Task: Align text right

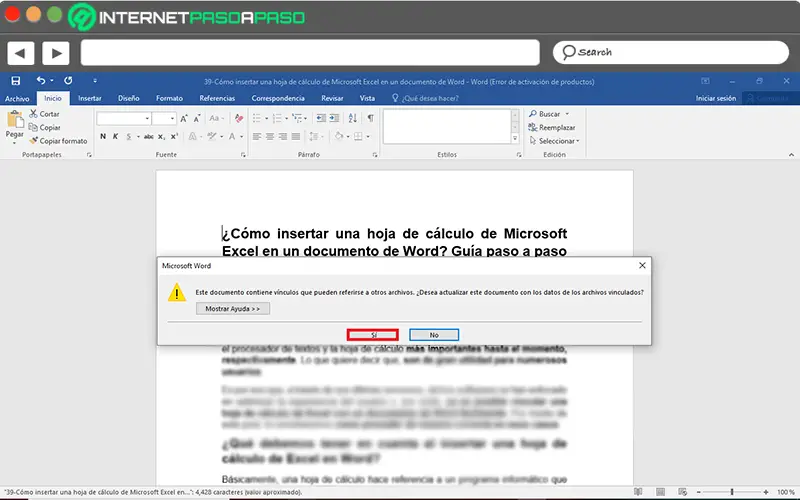Action: 283,136
